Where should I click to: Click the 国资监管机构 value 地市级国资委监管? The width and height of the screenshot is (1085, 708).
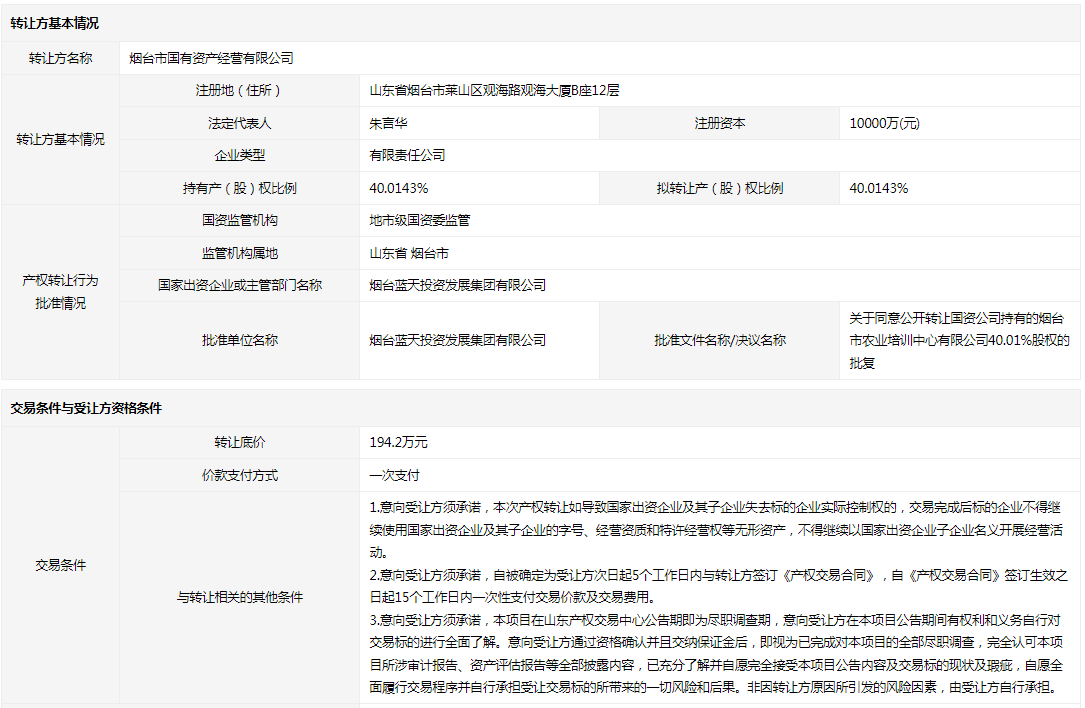point(419,220)
